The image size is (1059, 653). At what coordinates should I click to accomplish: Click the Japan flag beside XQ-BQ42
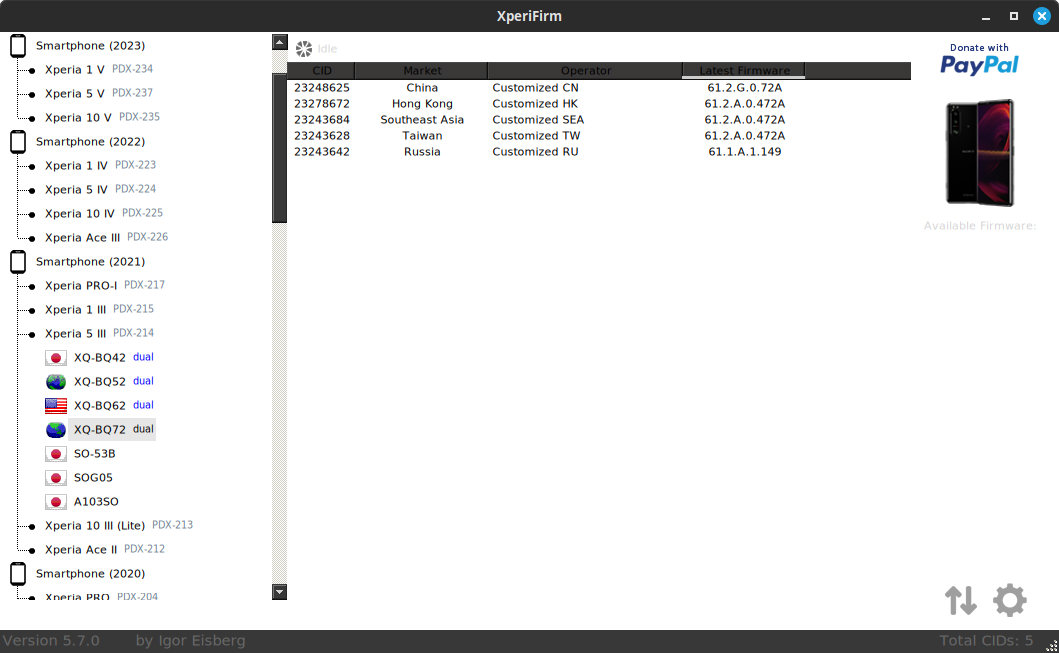pos(56,358)
